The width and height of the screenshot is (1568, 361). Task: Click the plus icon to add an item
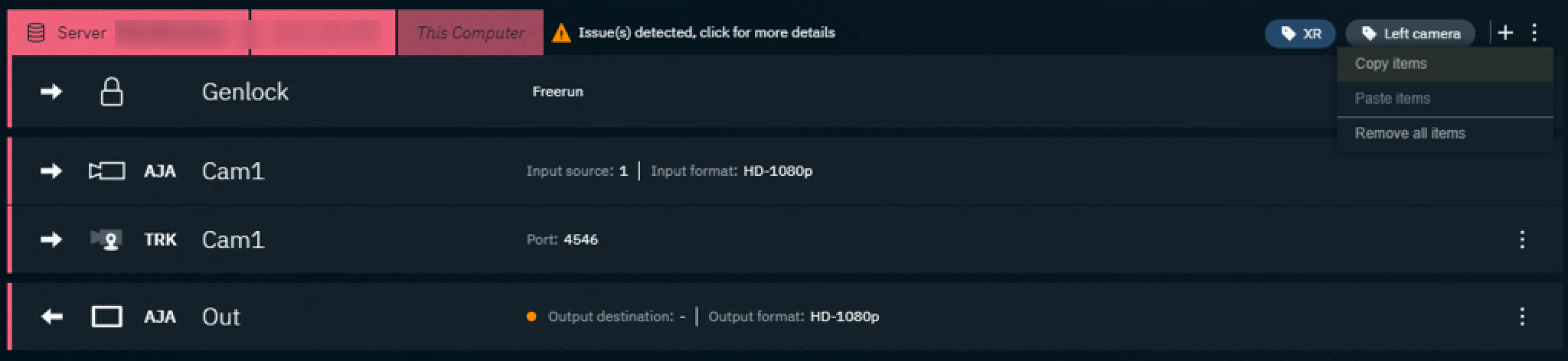1505,33
